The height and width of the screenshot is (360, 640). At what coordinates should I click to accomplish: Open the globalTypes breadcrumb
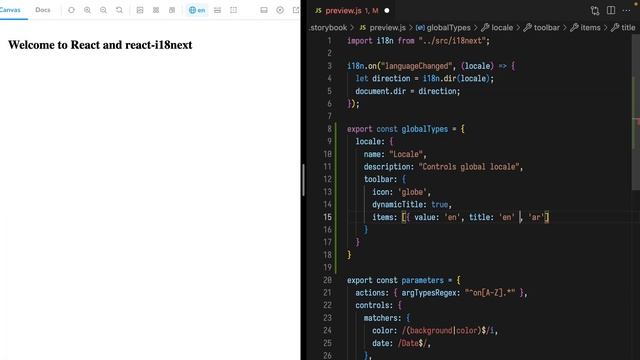click(448, 28)
